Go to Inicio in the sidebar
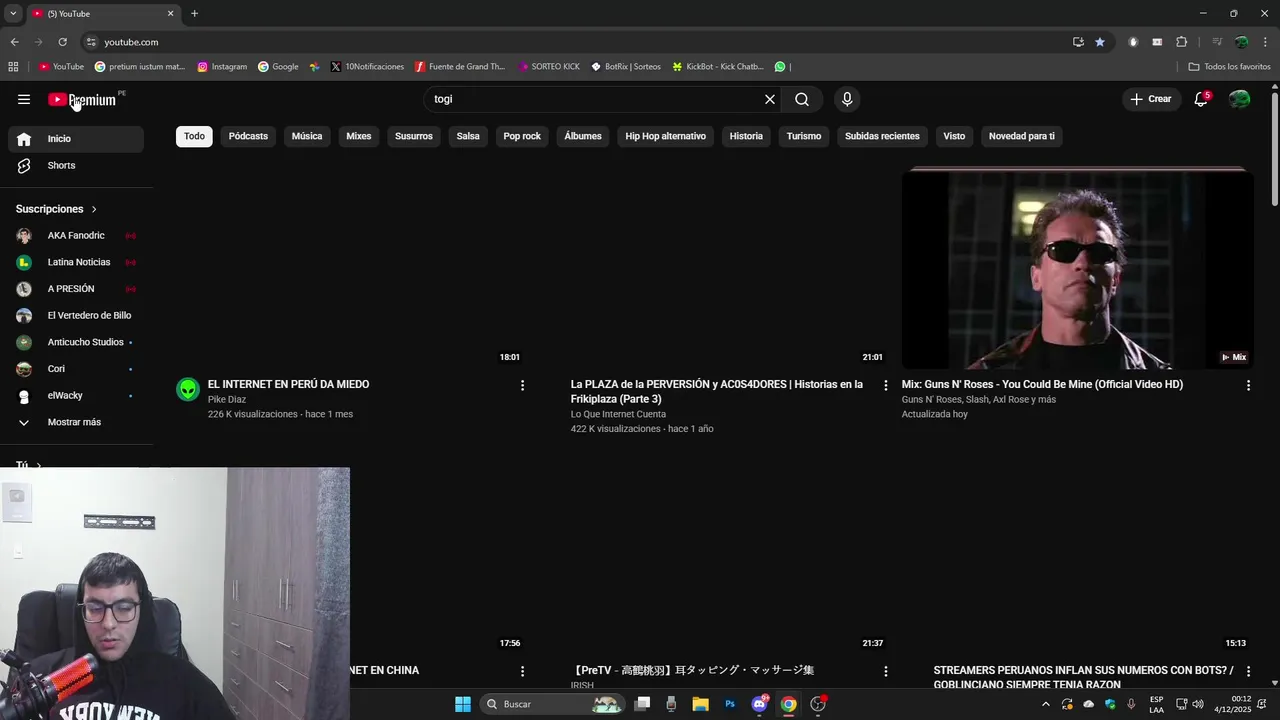The height and width of the screenshot is (720, 1280). [76, 139]
